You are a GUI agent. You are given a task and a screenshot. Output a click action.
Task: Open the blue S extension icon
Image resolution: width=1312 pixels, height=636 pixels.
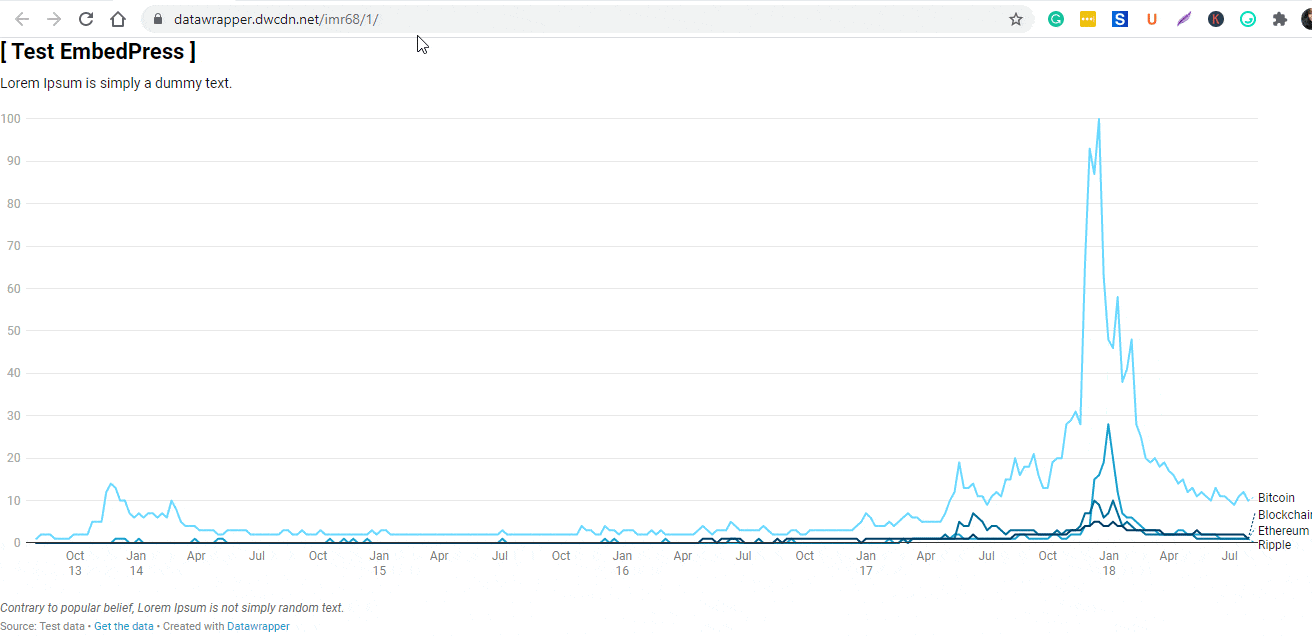click(1120, 19)
